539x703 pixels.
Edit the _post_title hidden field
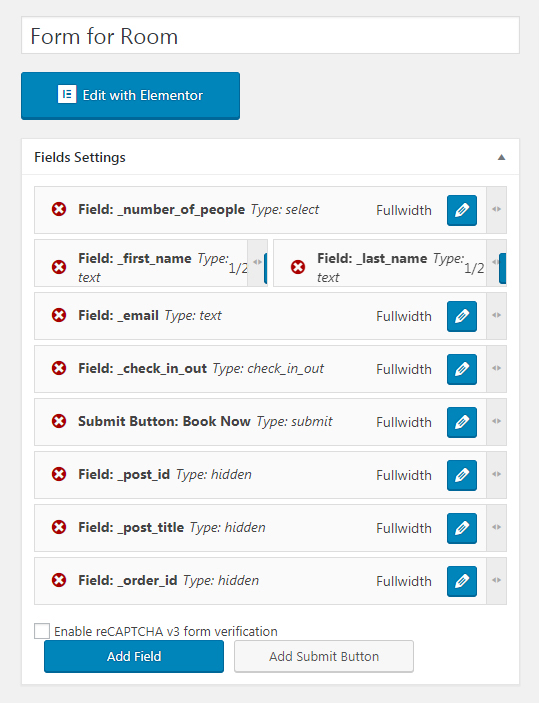point(462,528)
